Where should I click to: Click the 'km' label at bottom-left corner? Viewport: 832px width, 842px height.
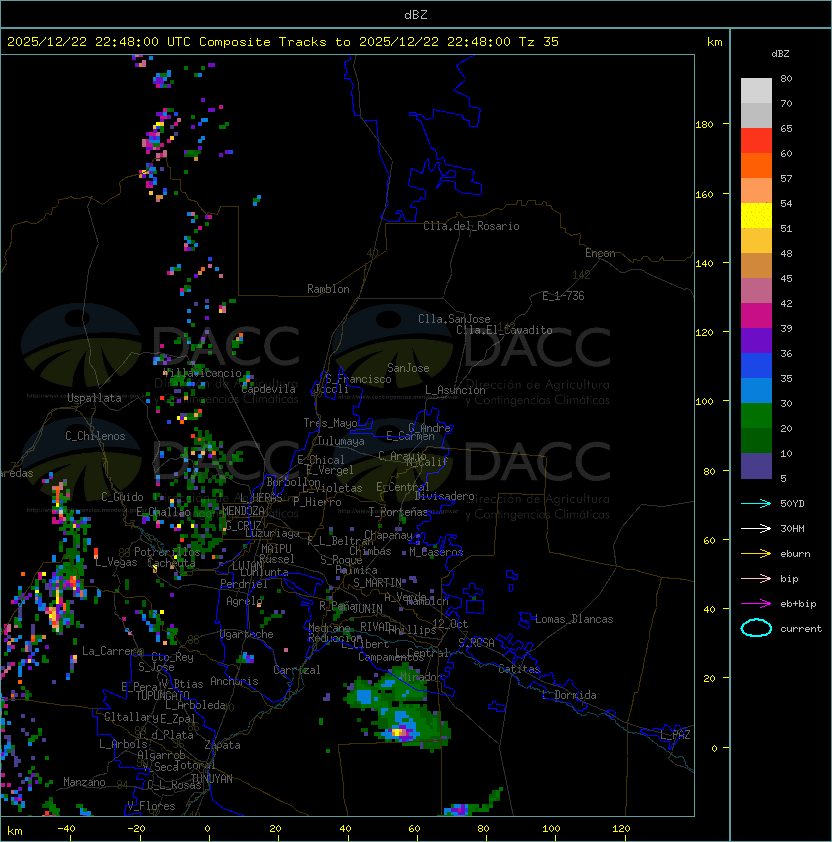tap(15, 831)
